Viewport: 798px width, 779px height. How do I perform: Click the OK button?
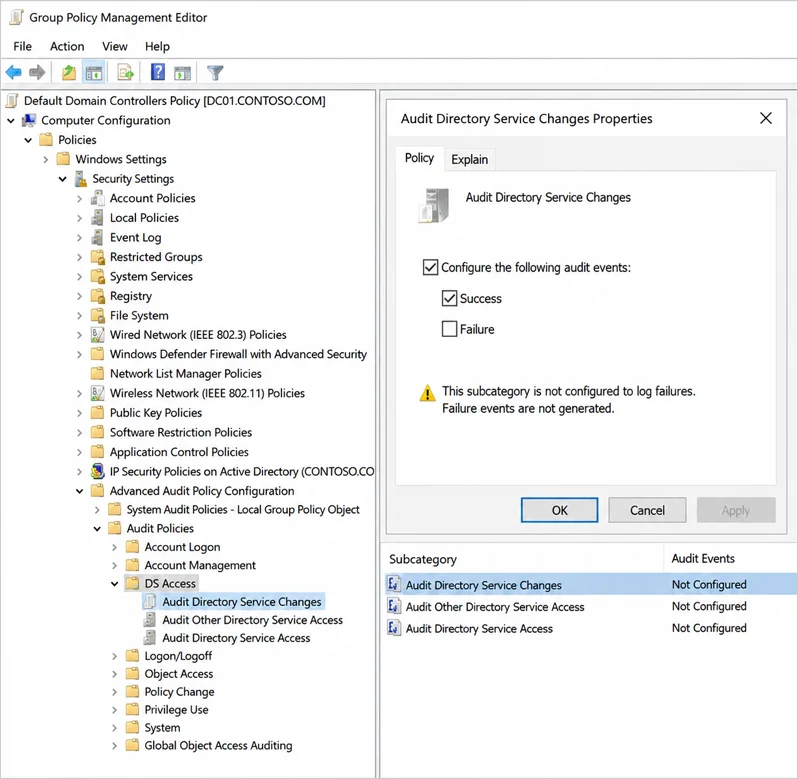point(559,510)
